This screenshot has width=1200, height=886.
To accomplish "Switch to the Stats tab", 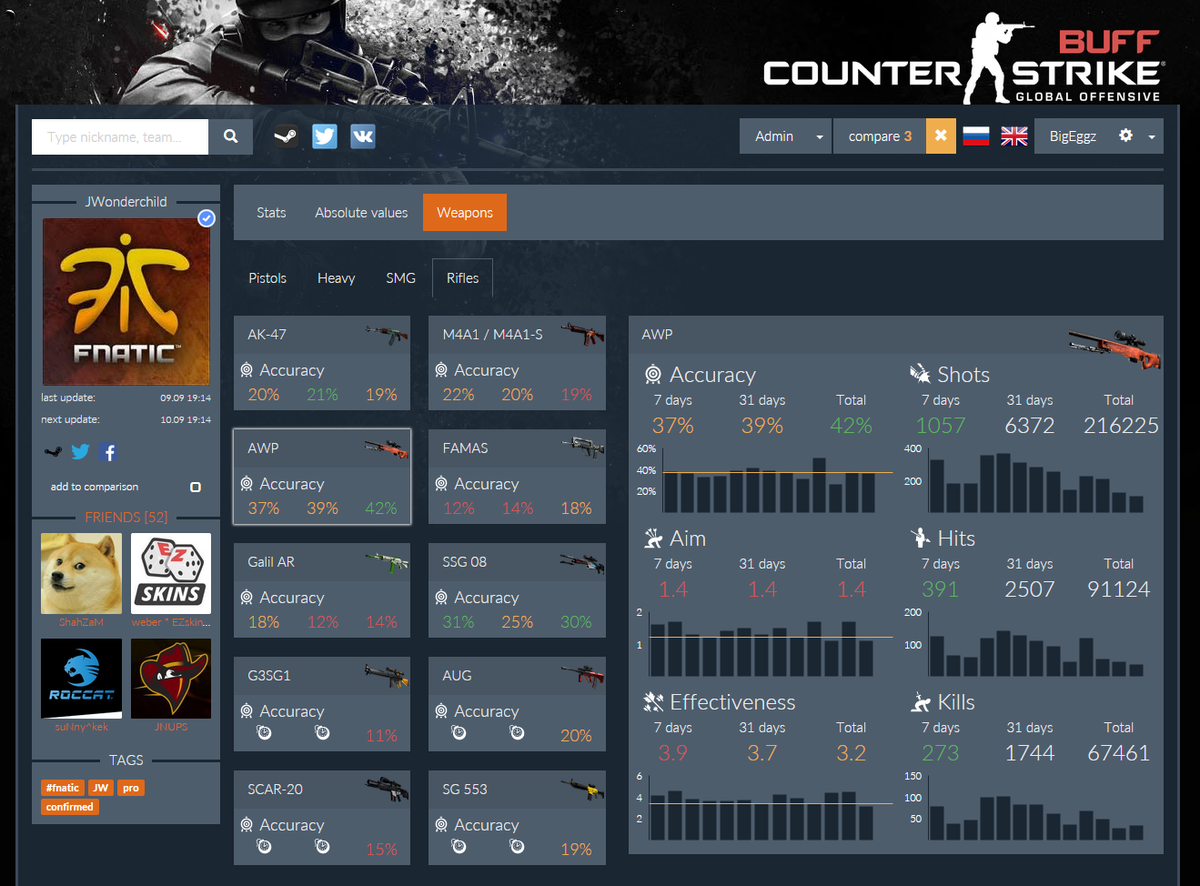I will [x=271, y=212].
